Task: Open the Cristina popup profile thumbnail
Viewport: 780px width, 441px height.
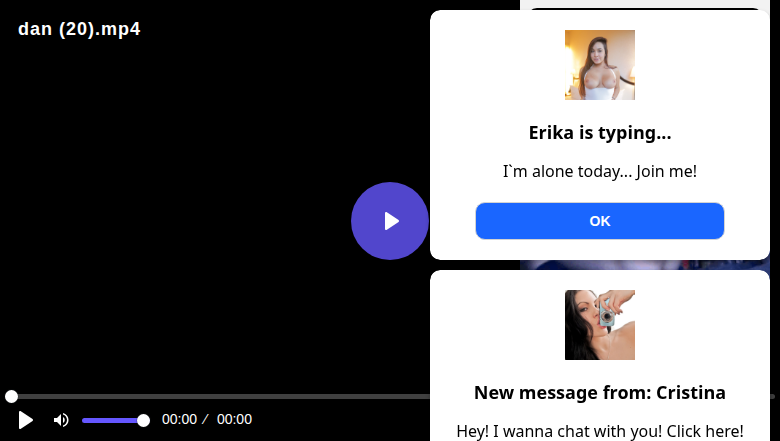Action: [599, 325]
